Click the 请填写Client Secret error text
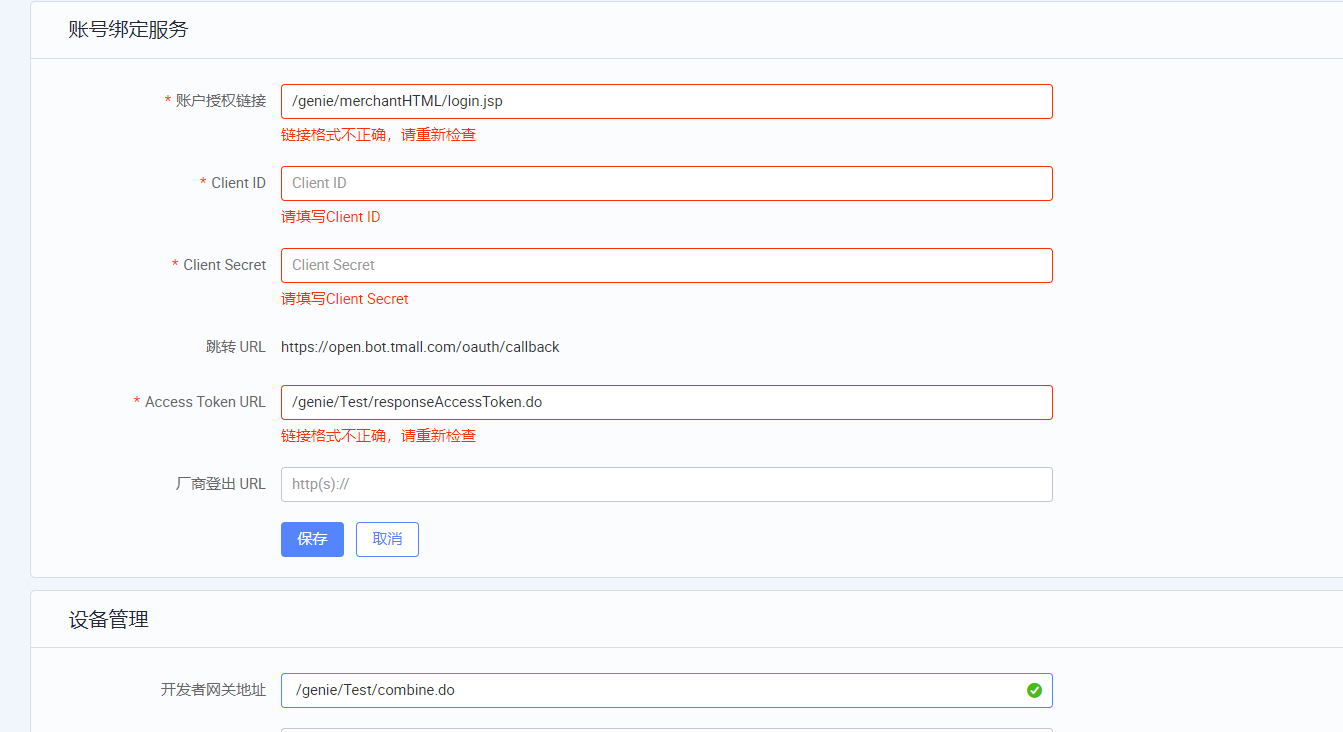This screenshot has width=1343, height=732. point(344,299)
